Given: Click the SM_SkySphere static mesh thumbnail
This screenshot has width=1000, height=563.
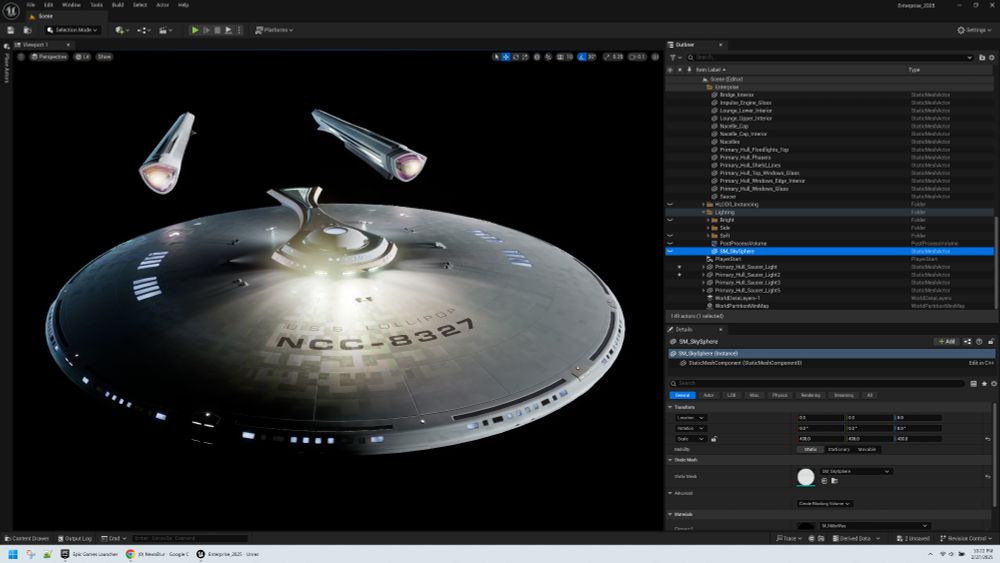Looking at the screenshot, I should (805, 477).
